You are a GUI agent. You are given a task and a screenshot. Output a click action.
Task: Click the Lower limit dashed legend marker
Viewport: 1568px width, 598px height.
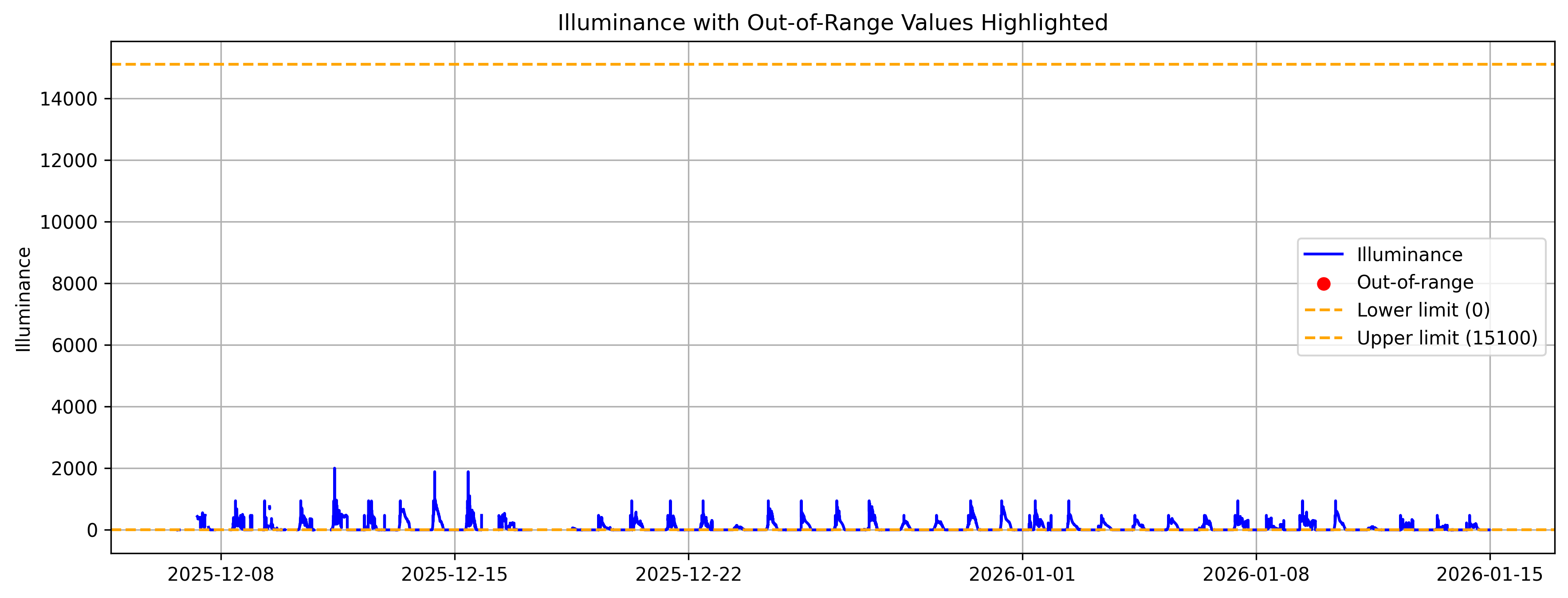pyautogui.click(x=1323, y=310)
